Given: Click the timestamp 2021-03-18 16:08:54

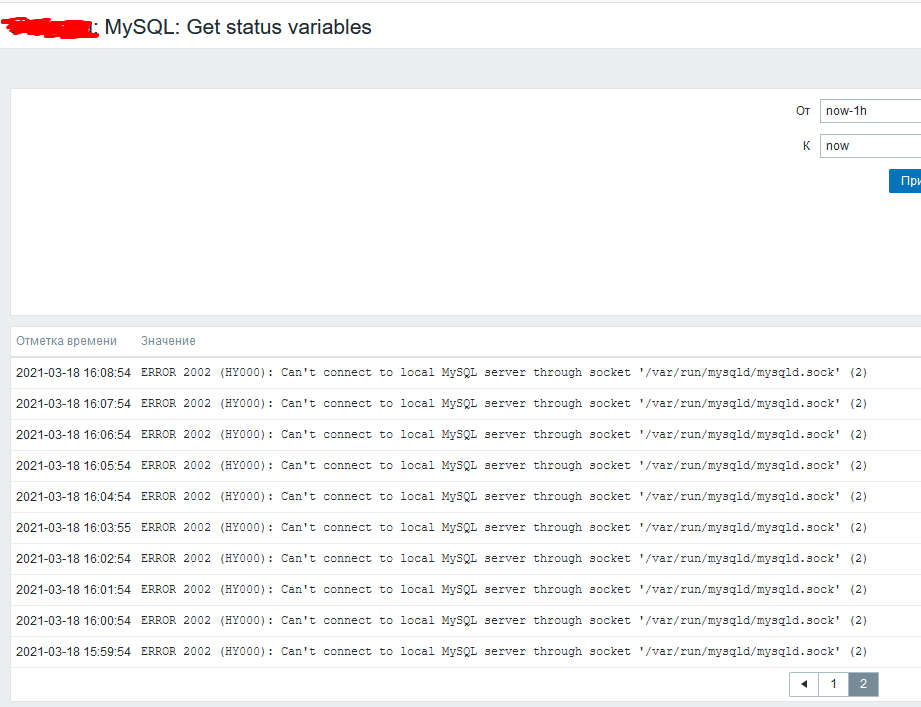Looking at the screenshot, I should pyautogui.click(x=73, y=373).
